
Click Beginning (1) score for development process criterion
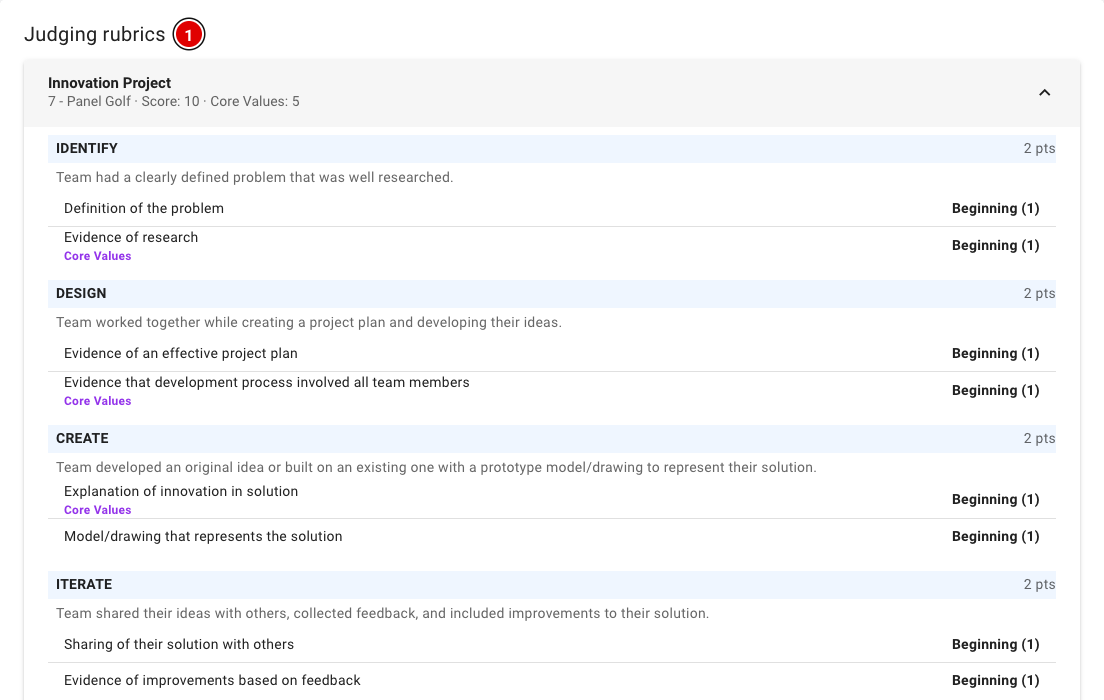click(996, 391)
